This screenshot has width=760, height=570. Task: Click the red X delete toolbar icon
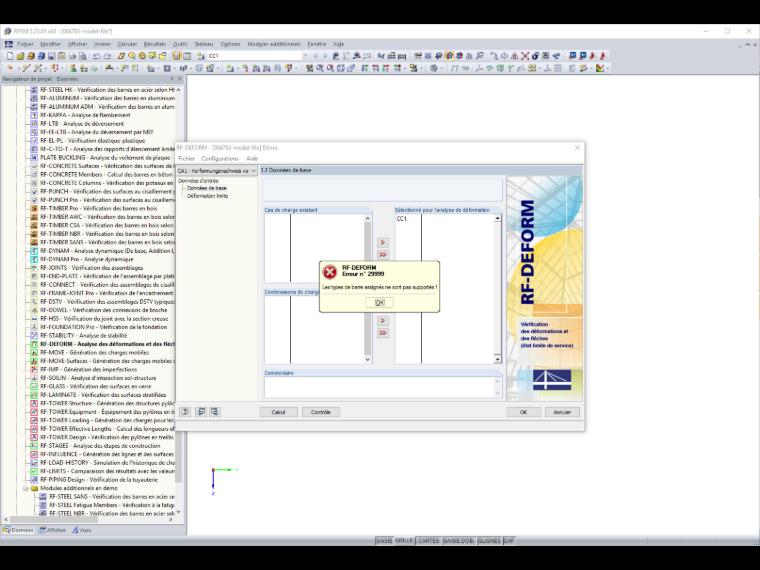coord(525,56)
